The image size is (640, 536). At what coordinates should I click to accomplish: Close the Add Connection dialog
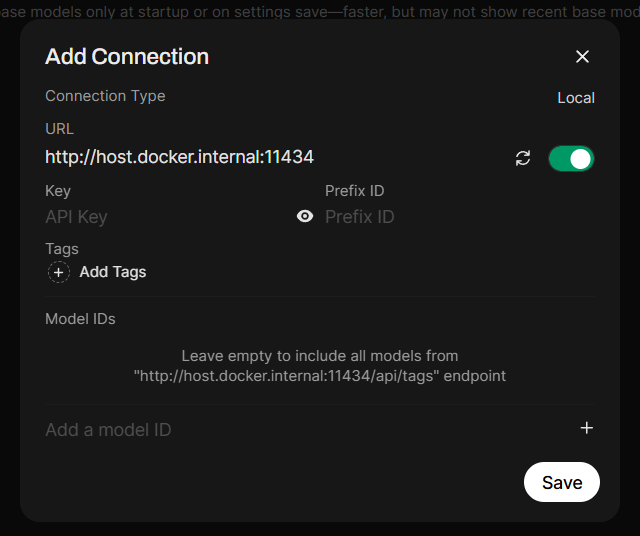[582, 57]
